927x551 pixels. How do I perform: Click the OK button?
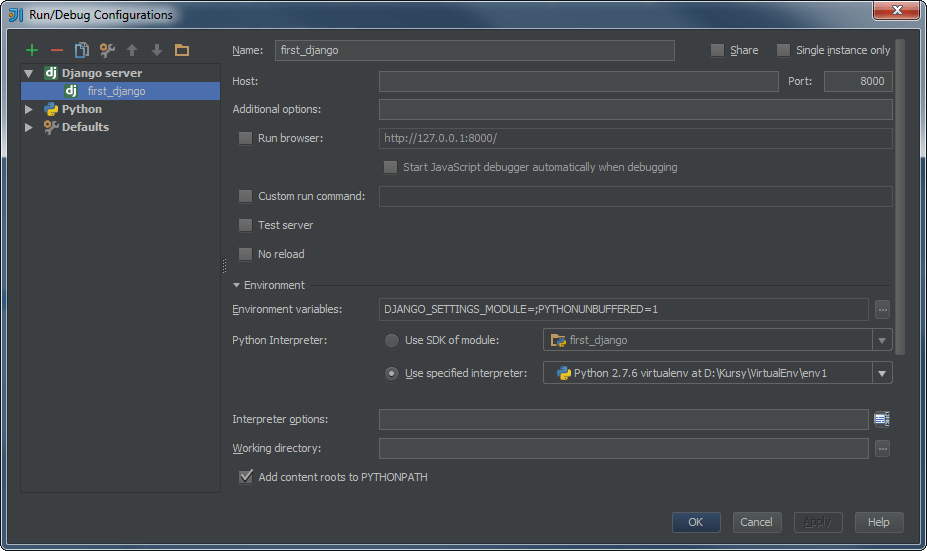(696, 522)
